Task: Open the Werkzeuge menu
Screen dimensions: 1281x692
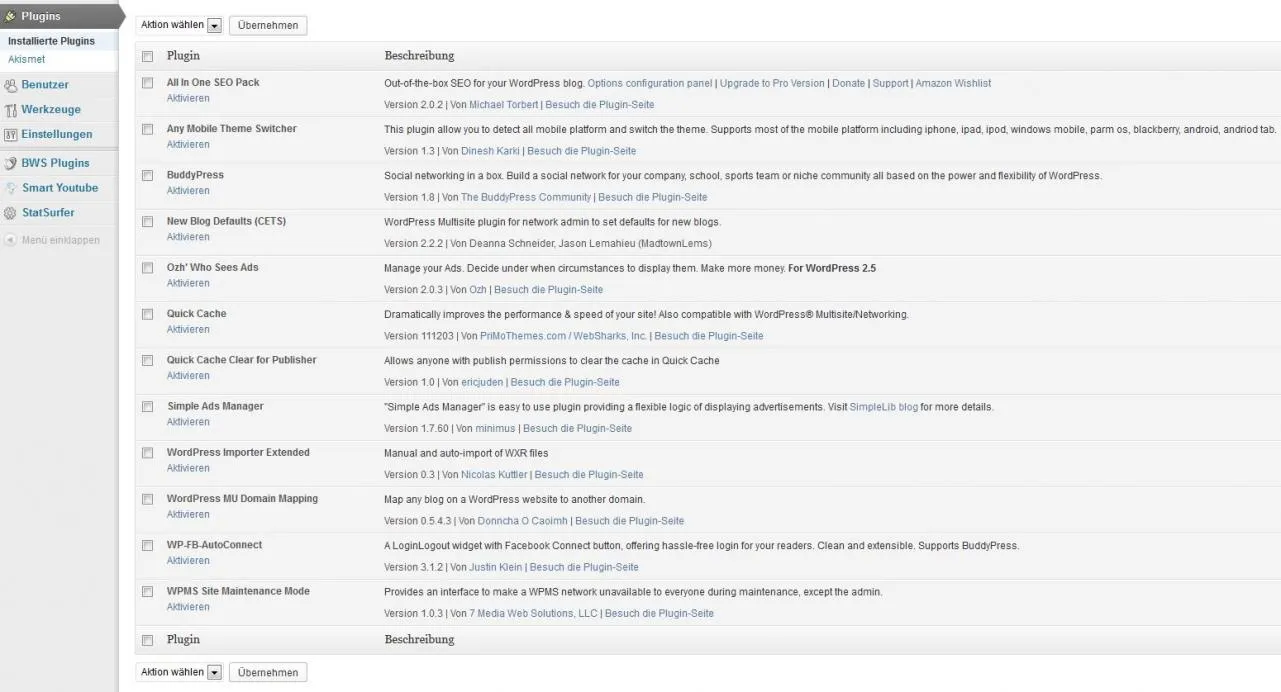Action: point(51,110)
